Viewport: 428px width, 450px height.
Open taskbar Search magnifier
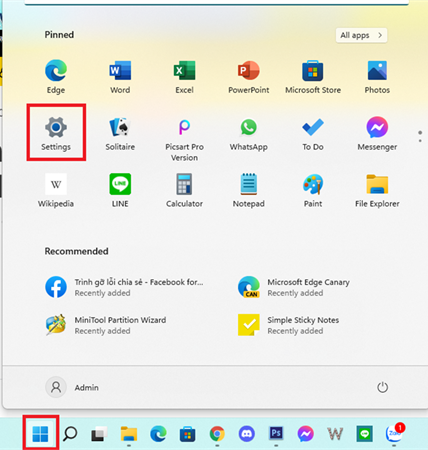click(70, 434)
